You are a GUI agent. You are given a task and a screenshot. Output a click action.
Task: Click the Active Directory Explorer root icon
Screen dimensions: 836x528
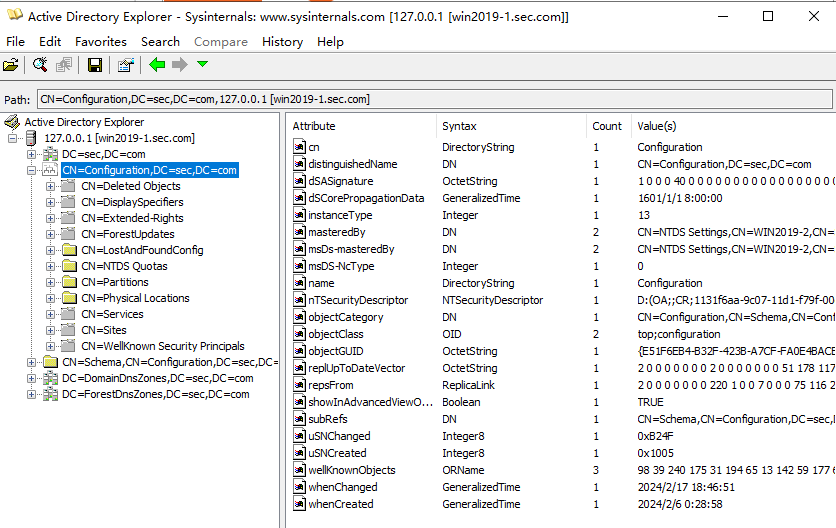pos(12,122)
